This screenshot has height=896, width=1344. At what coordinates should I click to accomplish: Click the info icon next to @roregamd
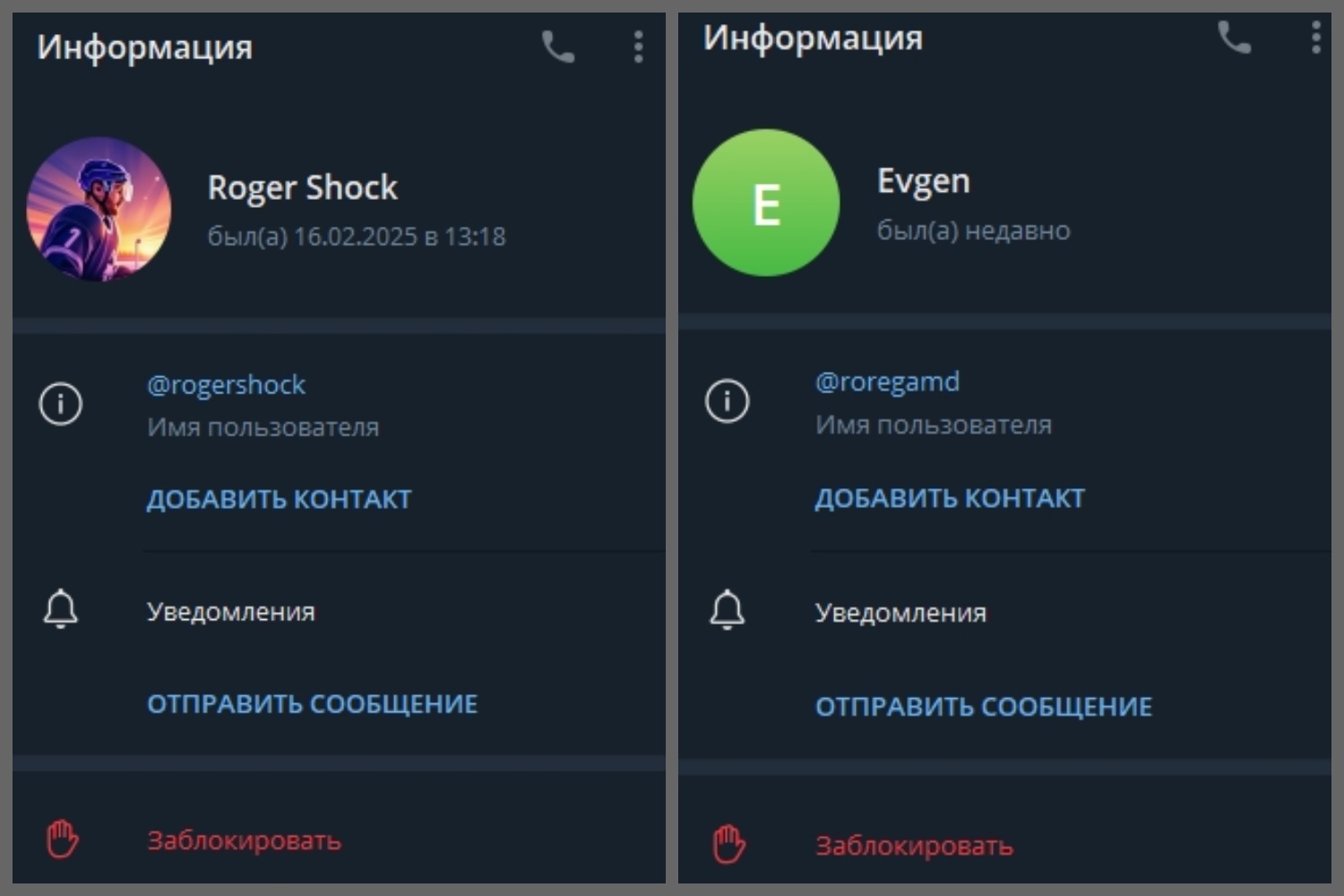click(727, 401)
